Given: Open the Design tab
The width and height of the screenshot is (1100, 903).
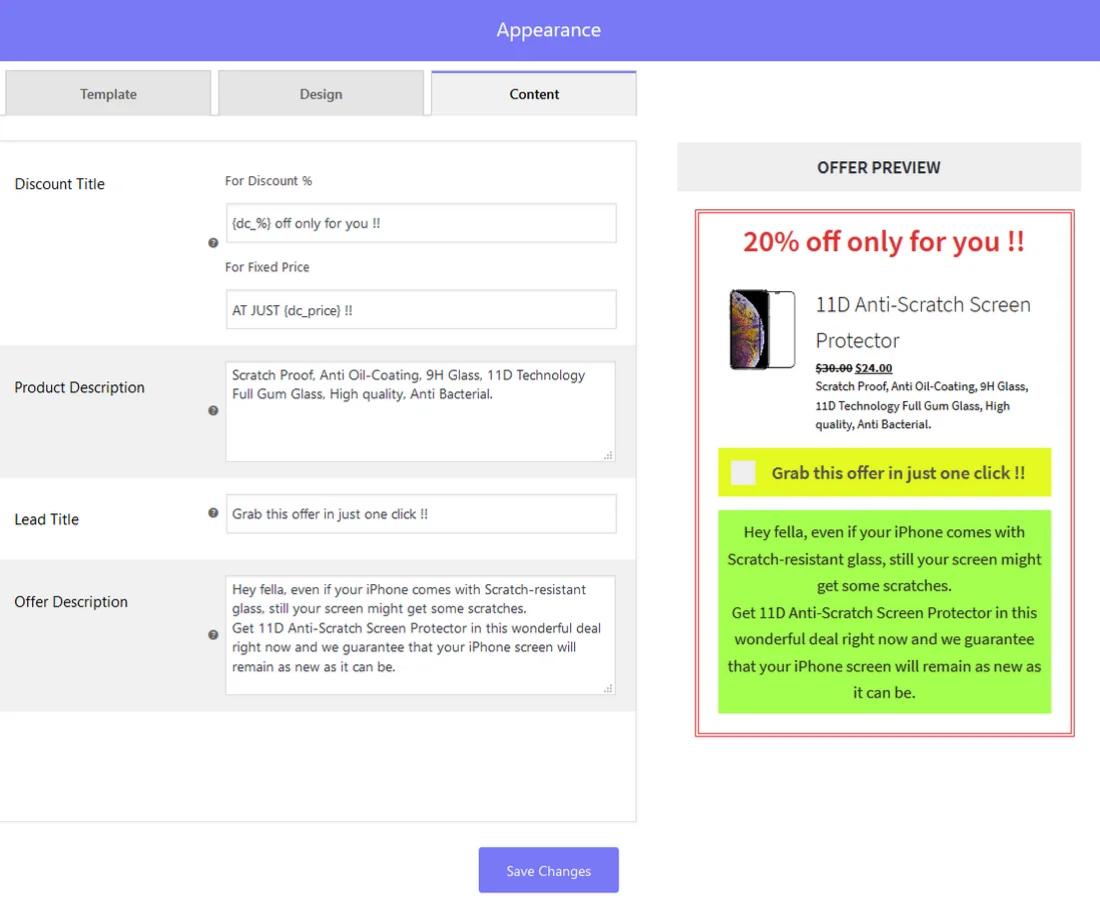Looking at the screenshot, I should tap(320, 93).
